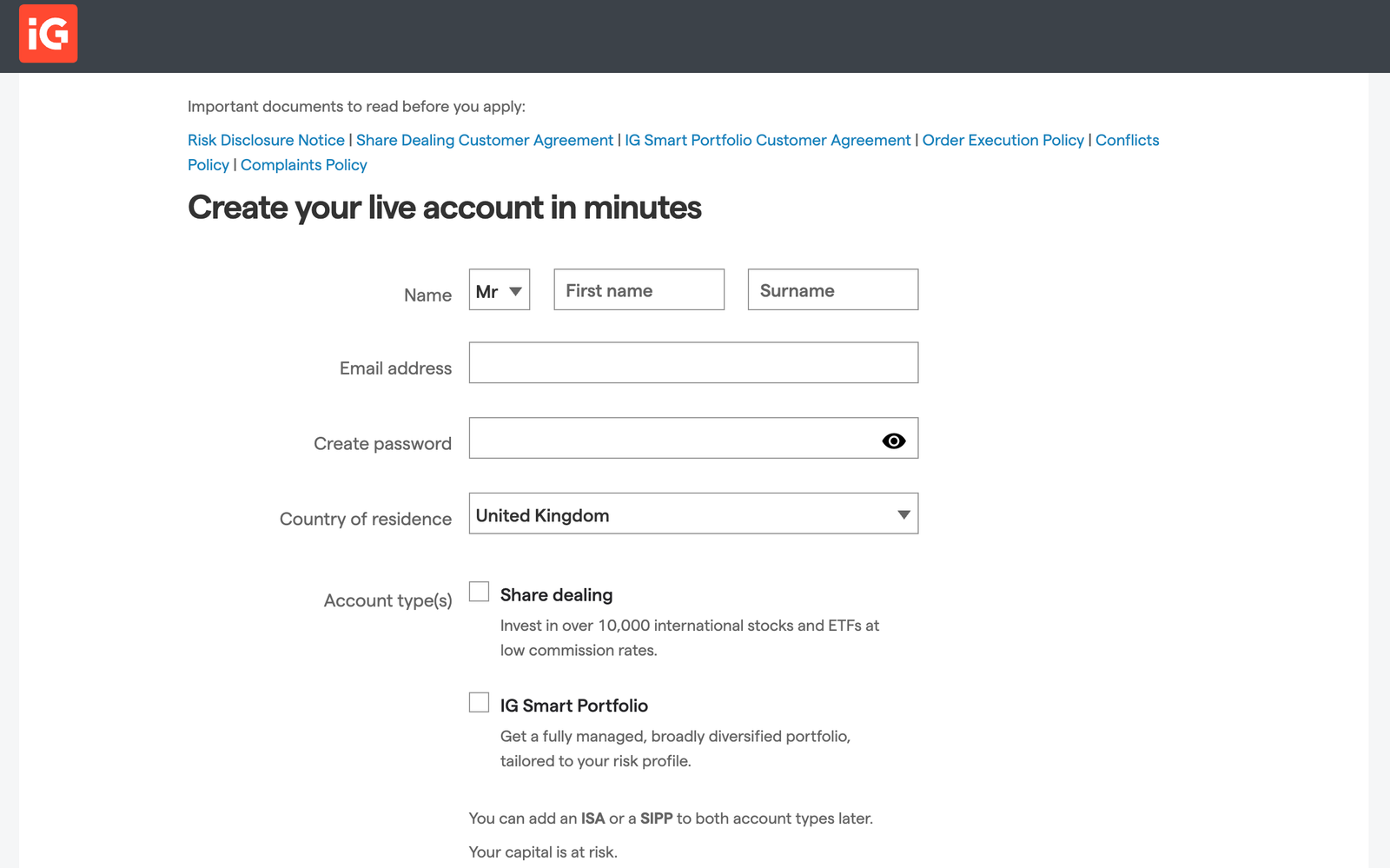Tick the Share dealing checkbox
This screenshot has height=868, width=1390.
click(x=479, y=592)
